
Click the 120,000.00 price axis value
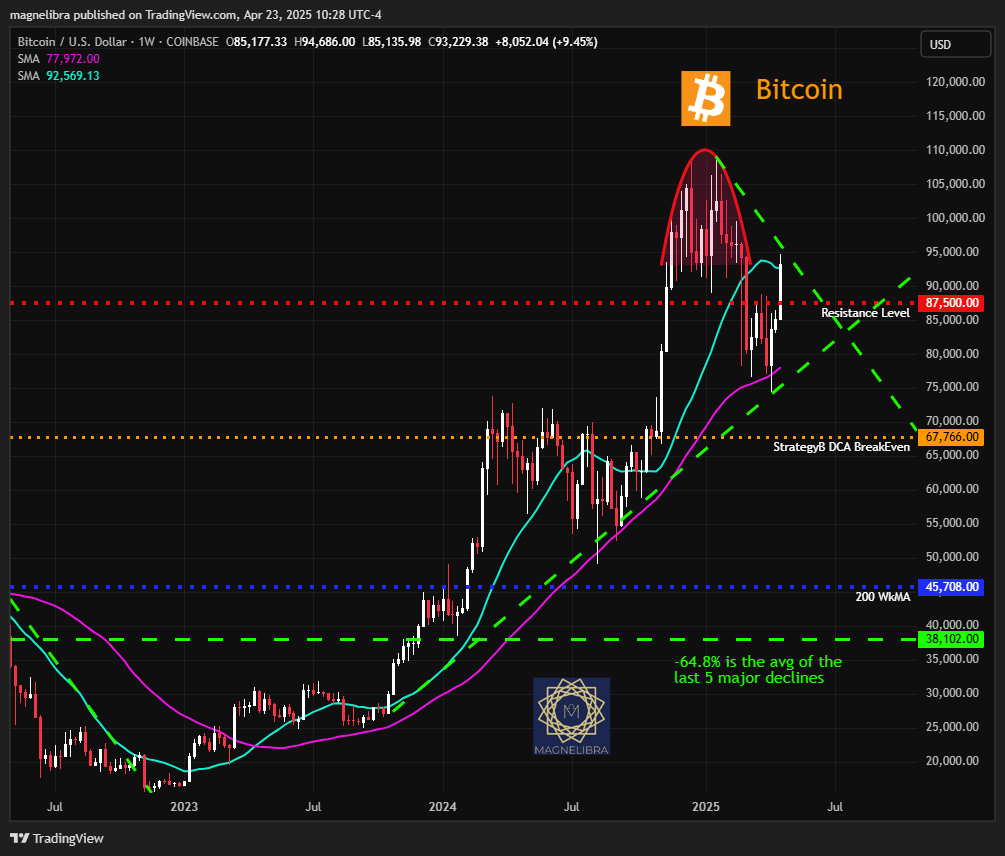(955, 82)
